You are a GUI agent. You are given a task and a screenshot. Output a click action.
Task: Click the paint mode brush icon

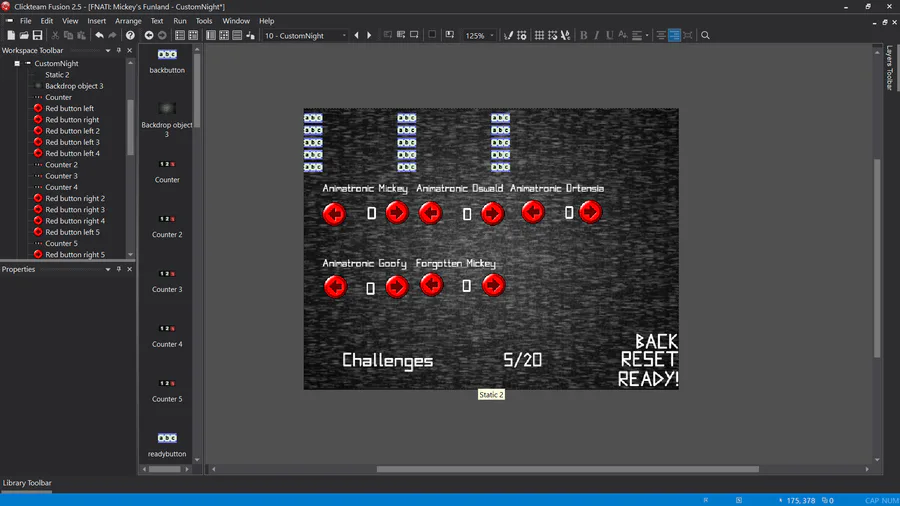click(508, 36)
